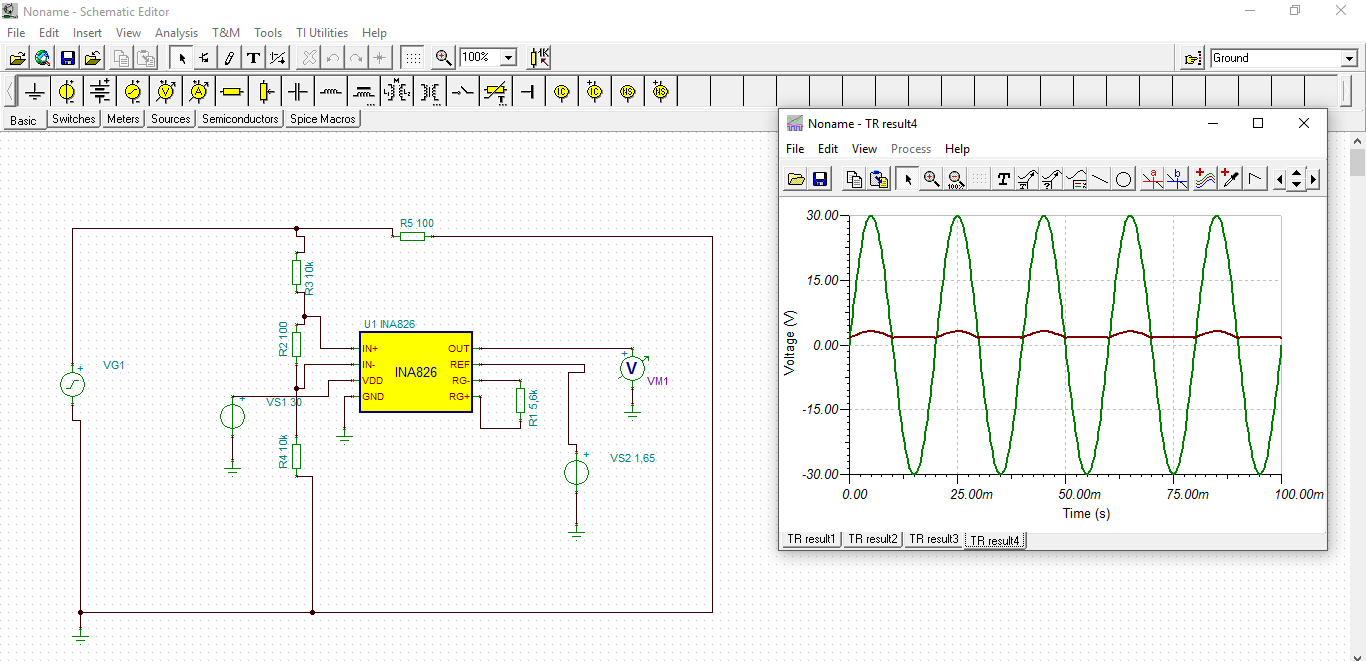
Task: Select the R5 100 resistor label
Action: (x=417, y=224)
